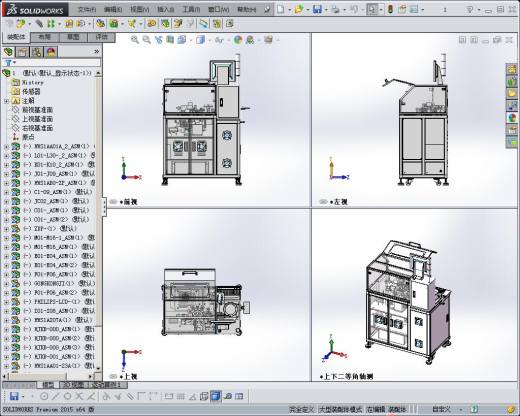Click the New document icon
The width and height of the screenshot is (520, 416).
(281, 9)
